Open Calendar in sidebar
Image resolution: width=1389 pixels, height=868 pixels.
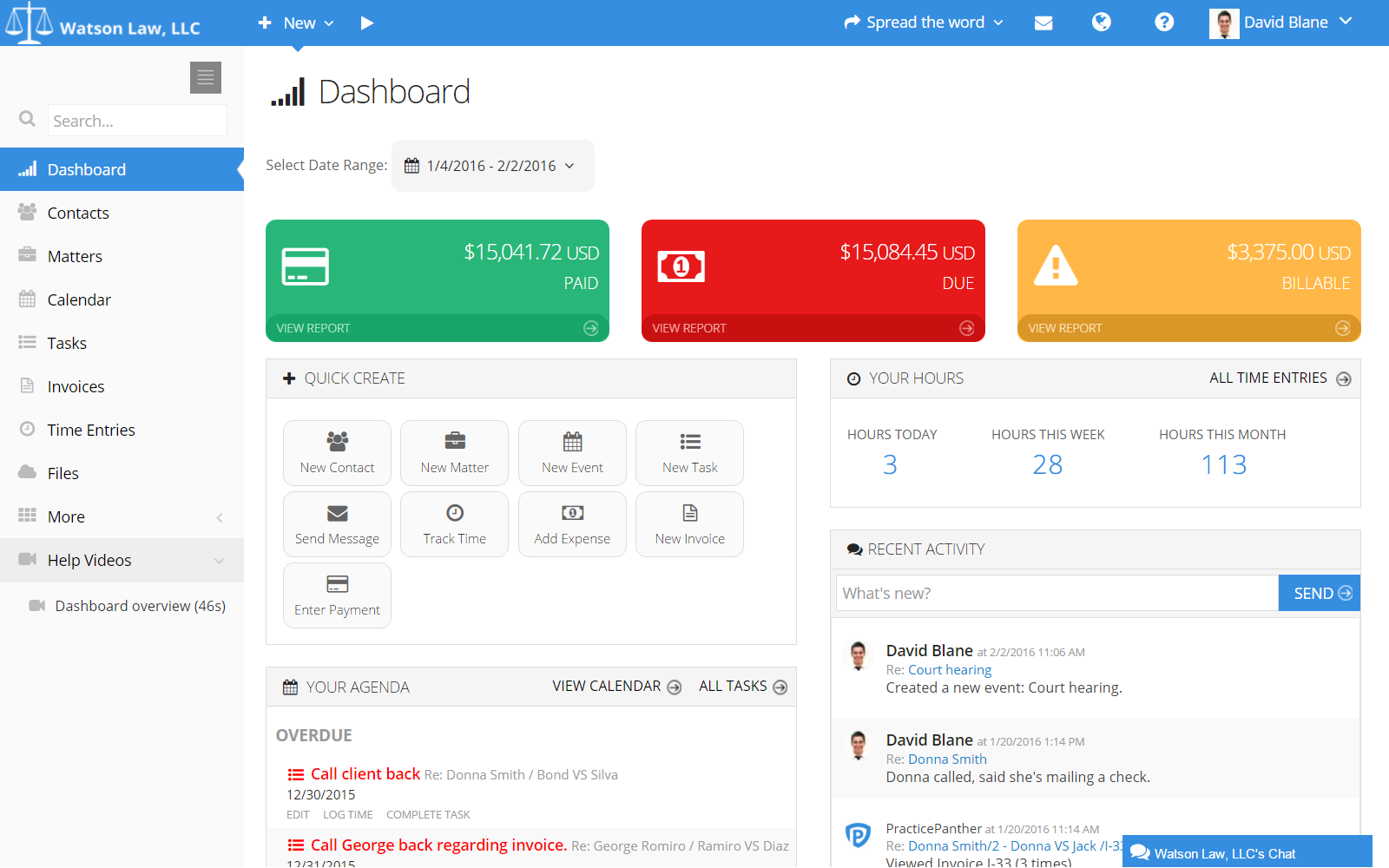122,299
